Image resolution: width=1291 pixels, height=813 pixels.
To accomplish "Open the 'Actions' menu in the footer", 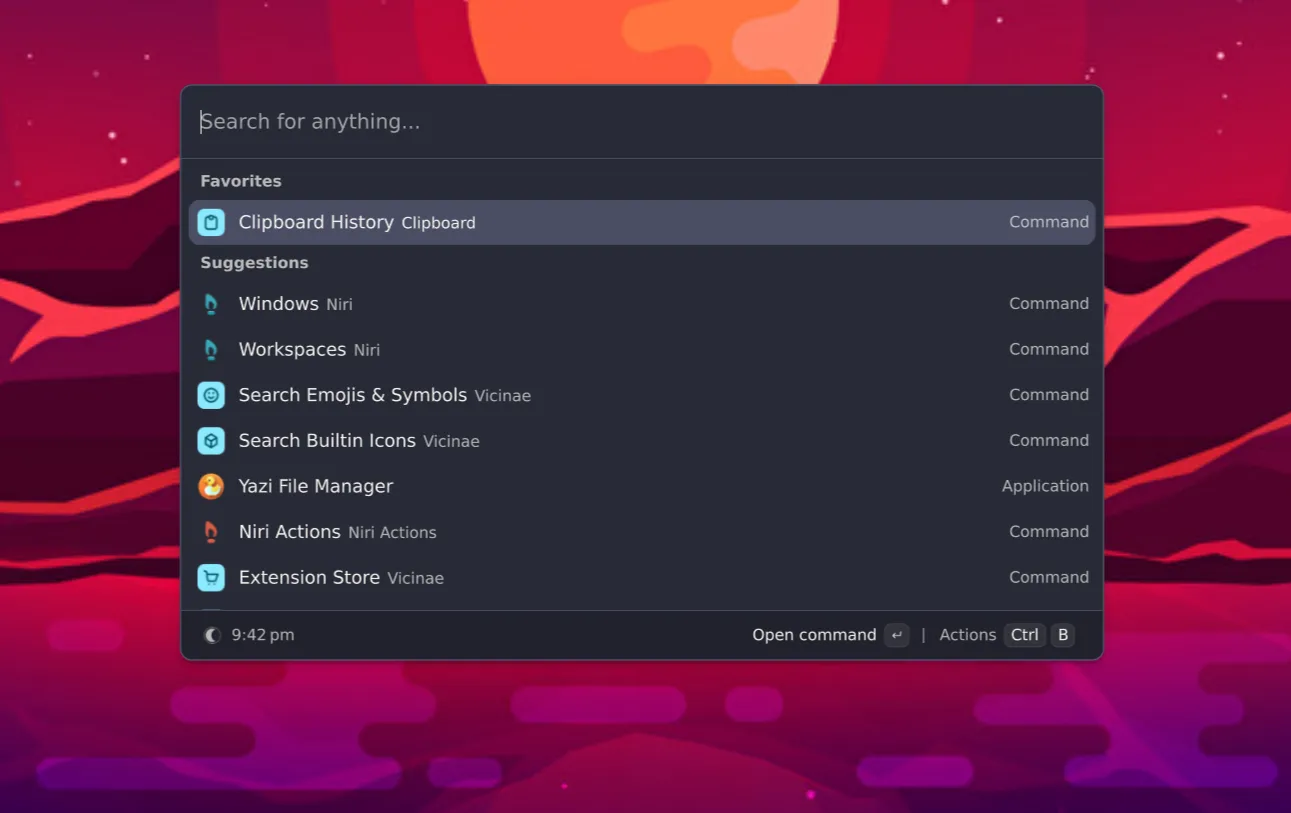I will pyautogui.click(x=968, y=635).
